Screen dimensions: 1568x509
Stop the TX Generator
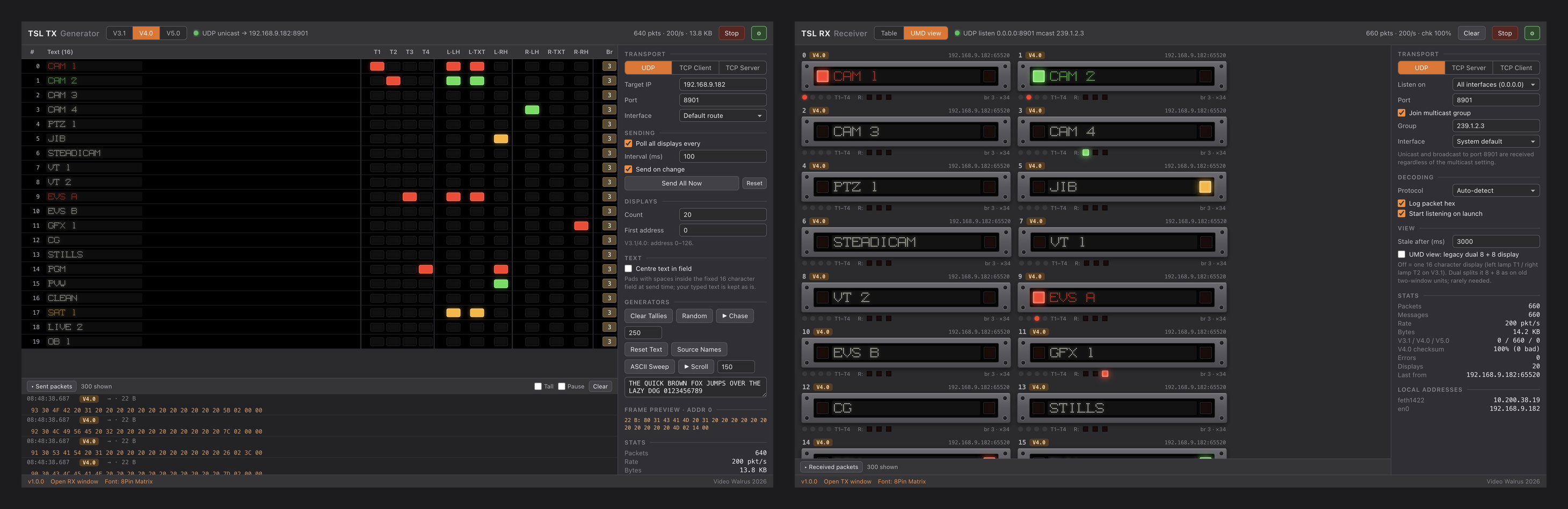[x=732, y=33]
